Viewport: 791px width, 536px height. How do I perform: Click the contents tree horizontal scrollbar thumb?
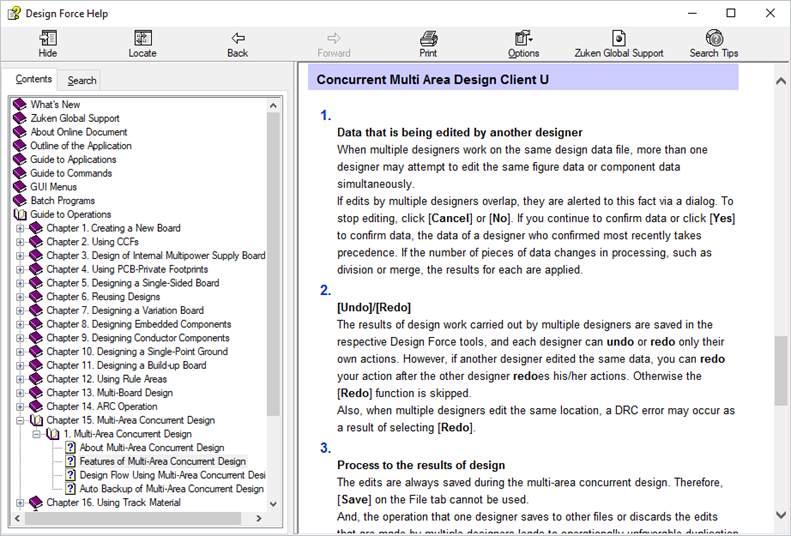[x=132, y=518]
